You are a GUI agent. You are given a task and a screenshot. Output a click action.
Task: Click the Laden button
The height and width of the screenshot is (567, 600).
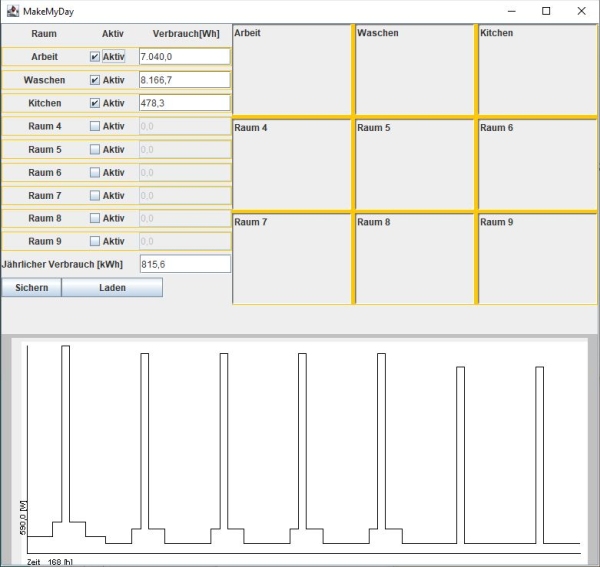coord(112,287)
